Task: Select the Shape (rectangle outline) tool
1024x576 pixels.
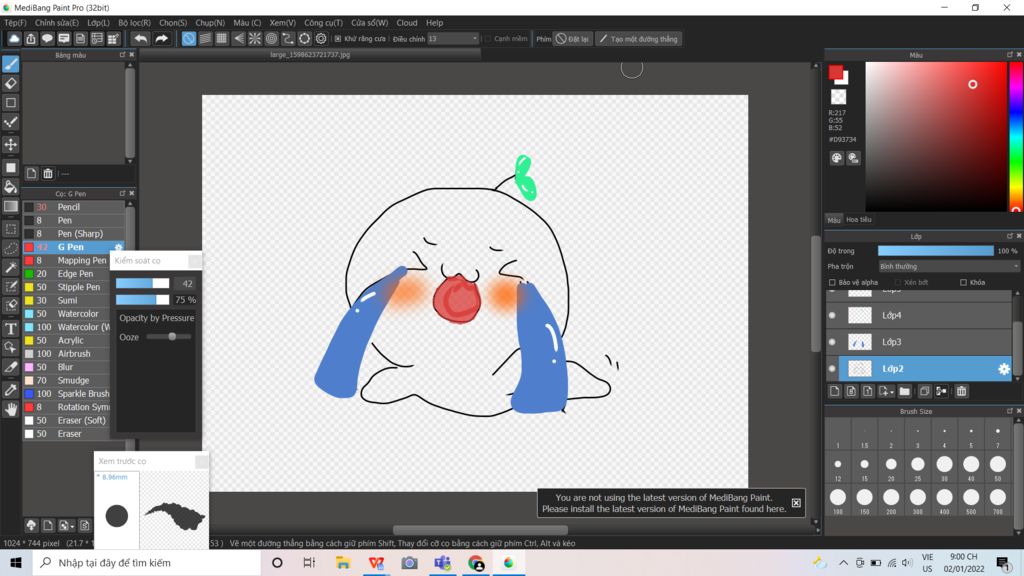Action: pyautogui.click(x=10, y=103)
